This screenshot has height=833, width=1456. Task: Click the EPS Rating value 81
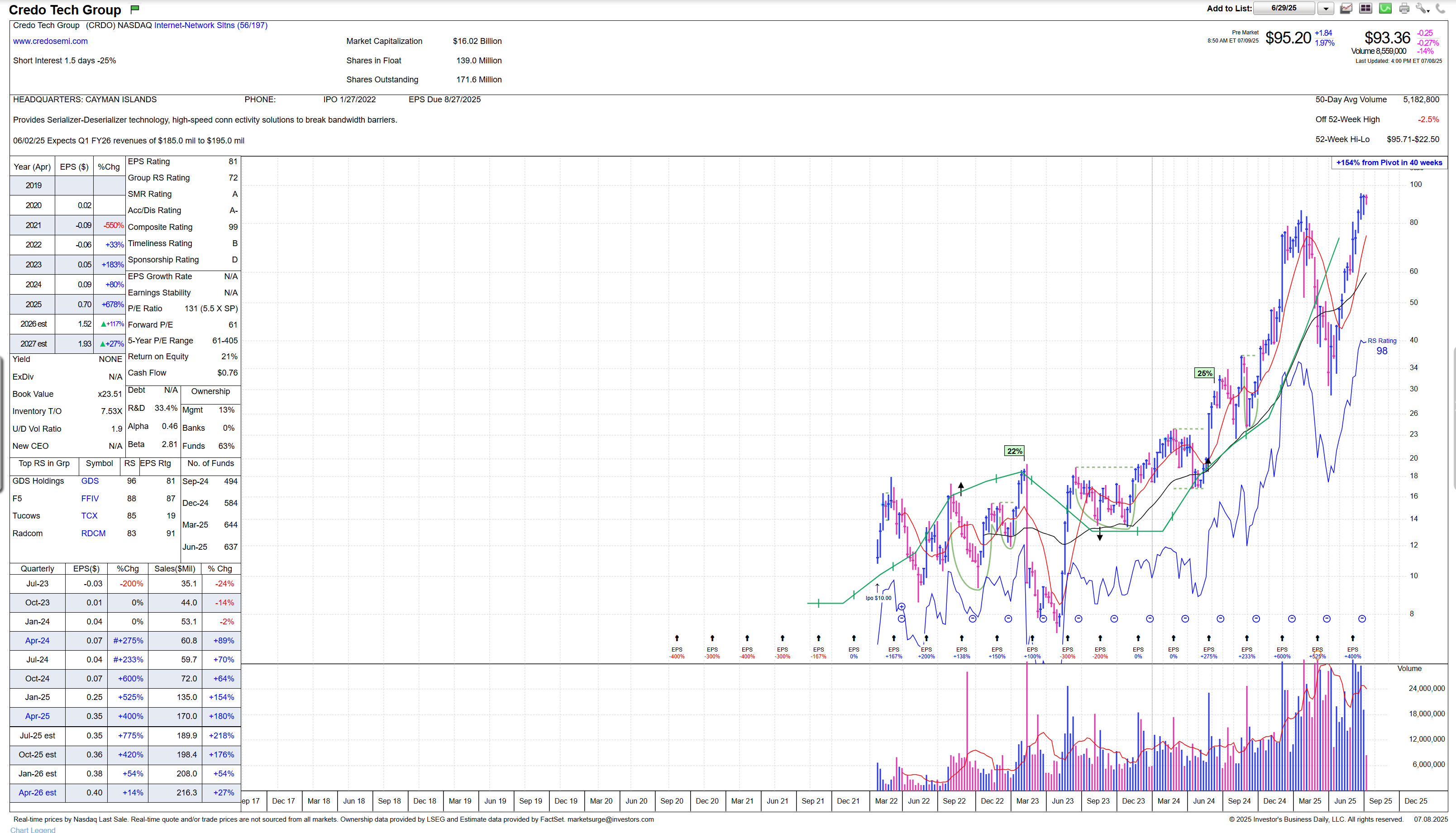[233, 162]
